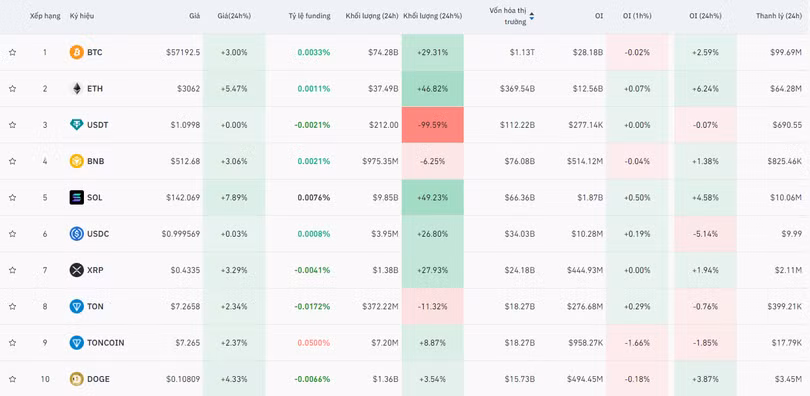Open the DOGE symbol link
This screenshot has width=810, height=396.
pos(98,379)
